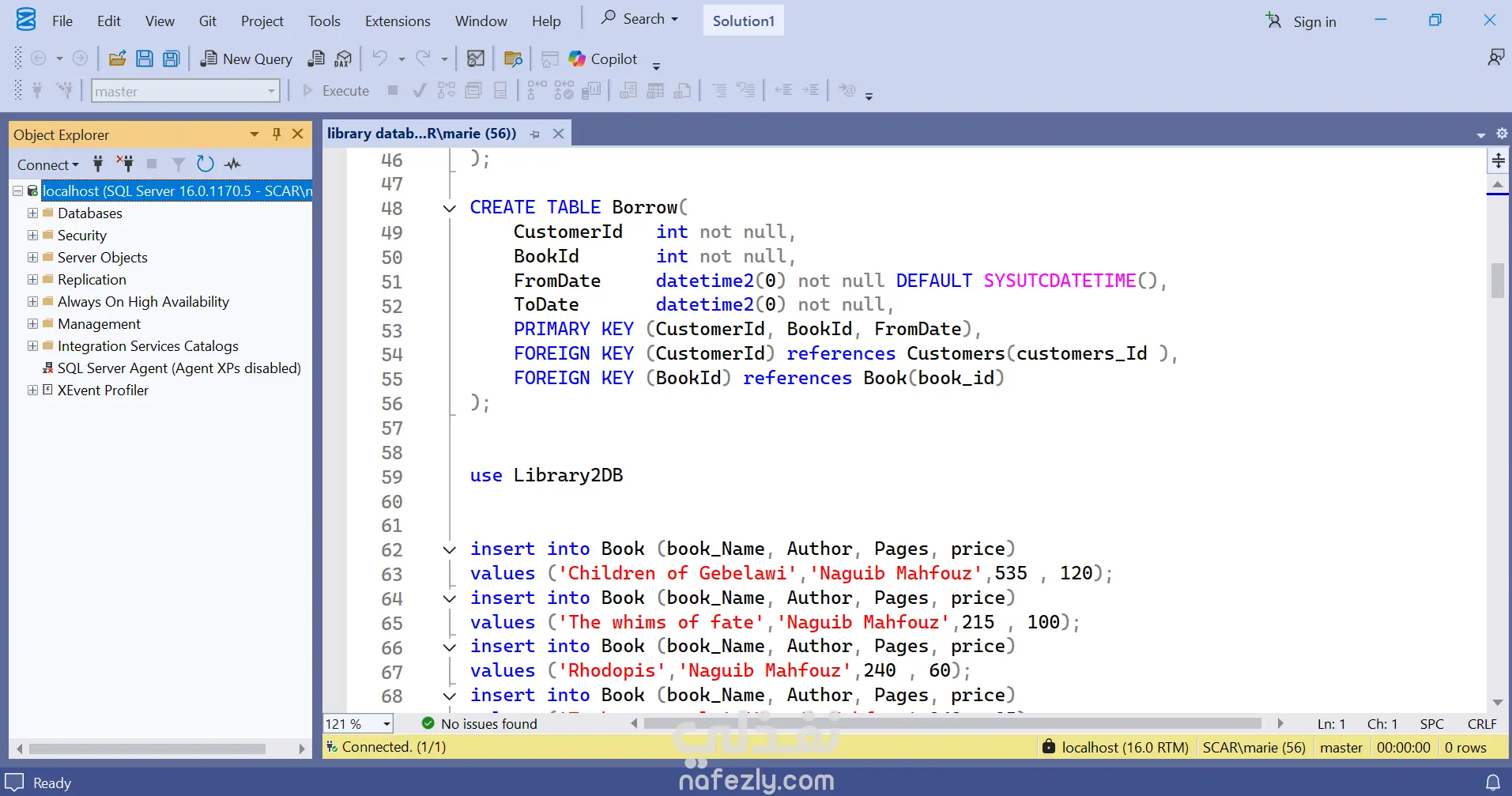
Task: Toggle auto-hide pin on Object Explorer
Action: (x=277, y=134)
